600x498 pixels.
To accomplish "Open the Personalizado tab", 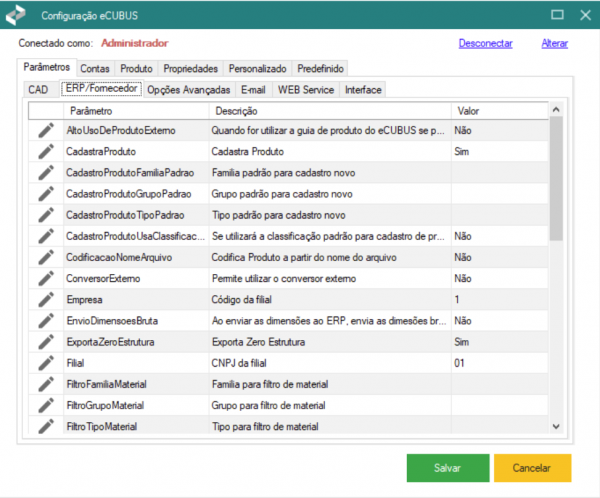I will coord(258,69).
